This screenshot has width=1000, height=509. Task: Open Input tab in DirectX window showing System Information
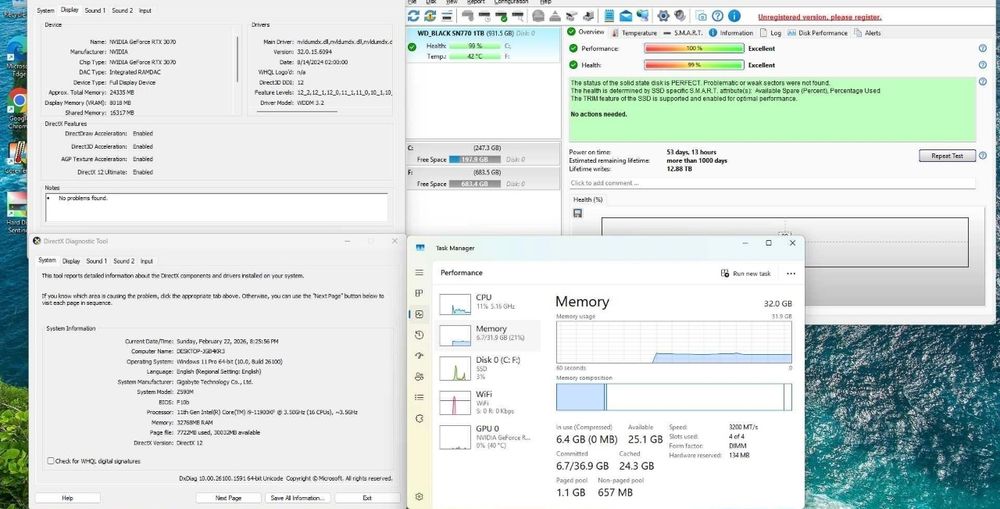coord(147,261)
